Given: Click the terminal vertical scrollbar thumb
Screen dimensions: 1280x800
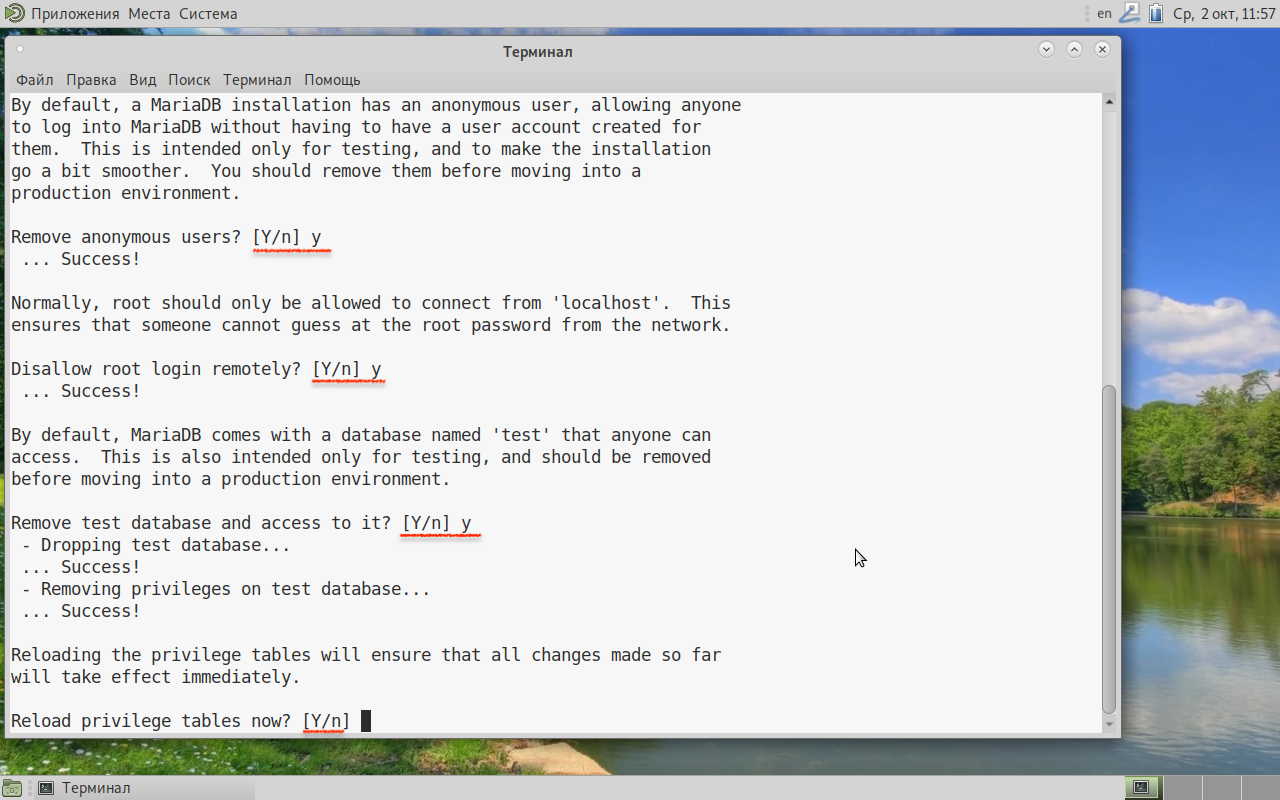Looking at the screenshot, I should click(x=1109, y=549).
